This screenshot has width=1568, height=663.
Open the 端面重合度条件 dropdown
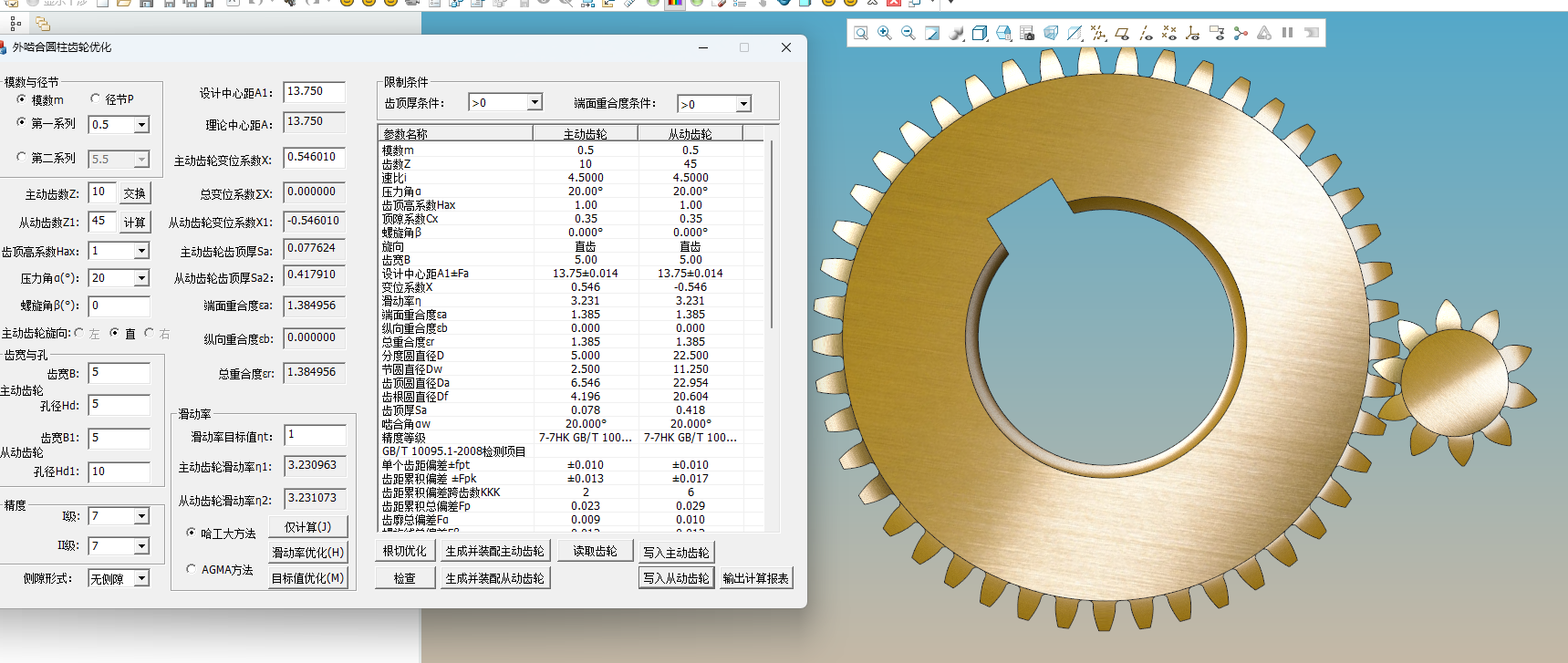click(743, 104)
